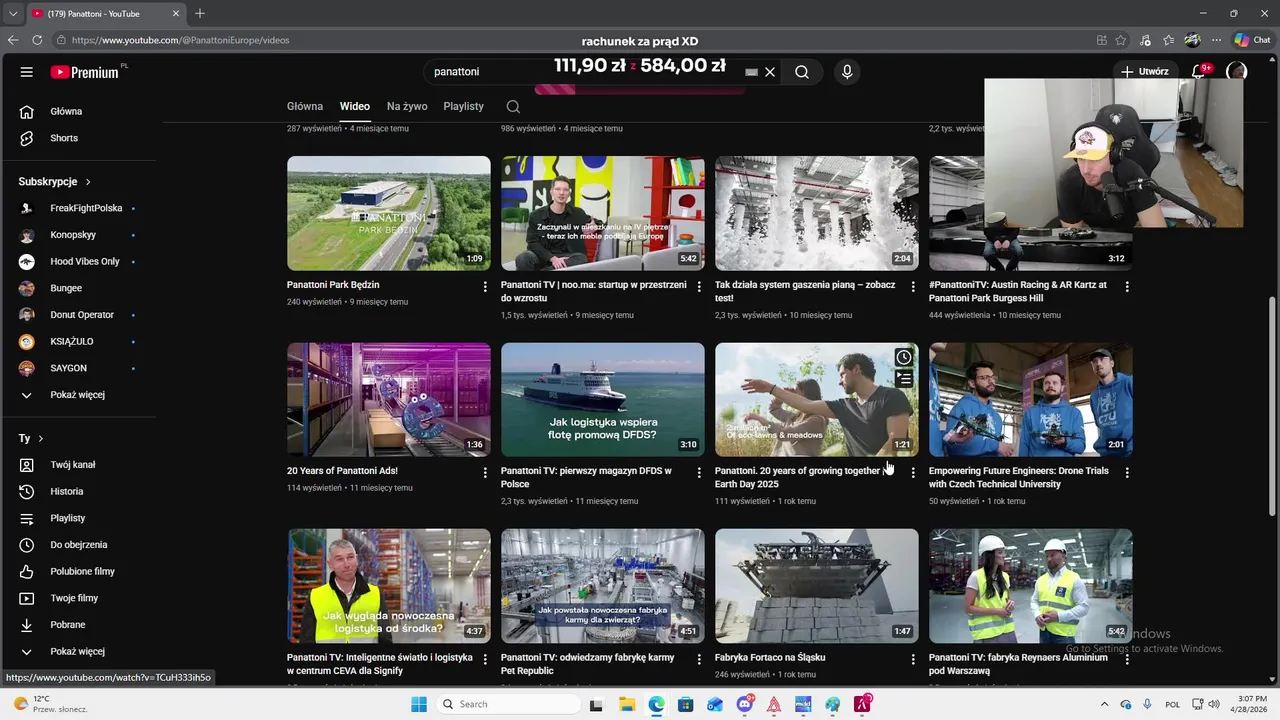Open Fabryka Fortaco na Śląsku video title
The width and height of the screenshot is (1280, 720).
point(770,658)
